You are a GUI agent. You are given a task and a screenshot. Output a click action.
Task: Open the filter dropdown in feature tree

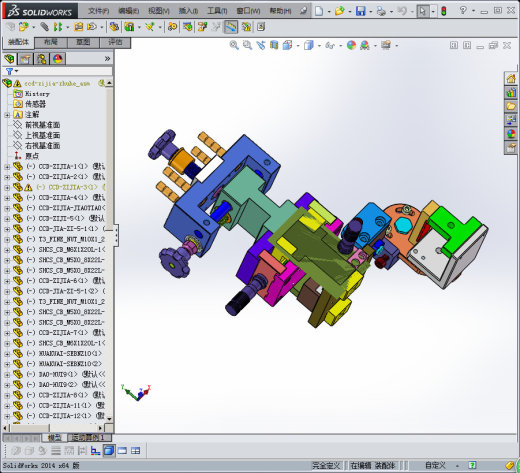tap(12, 71)
